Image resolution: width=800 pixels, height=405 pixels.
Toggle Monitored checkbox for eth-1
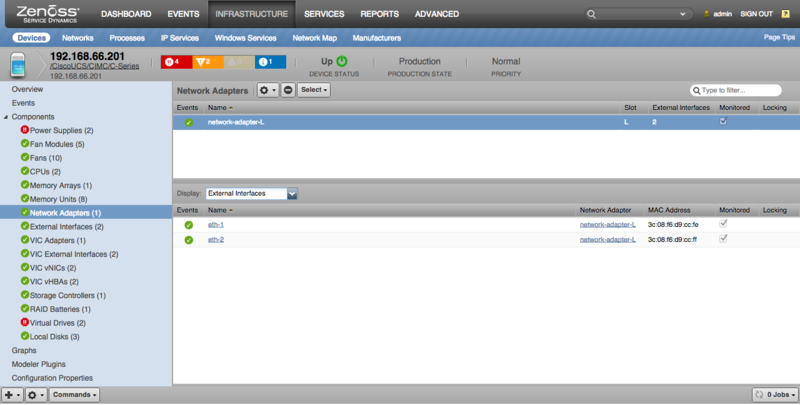tap(723, 223)
